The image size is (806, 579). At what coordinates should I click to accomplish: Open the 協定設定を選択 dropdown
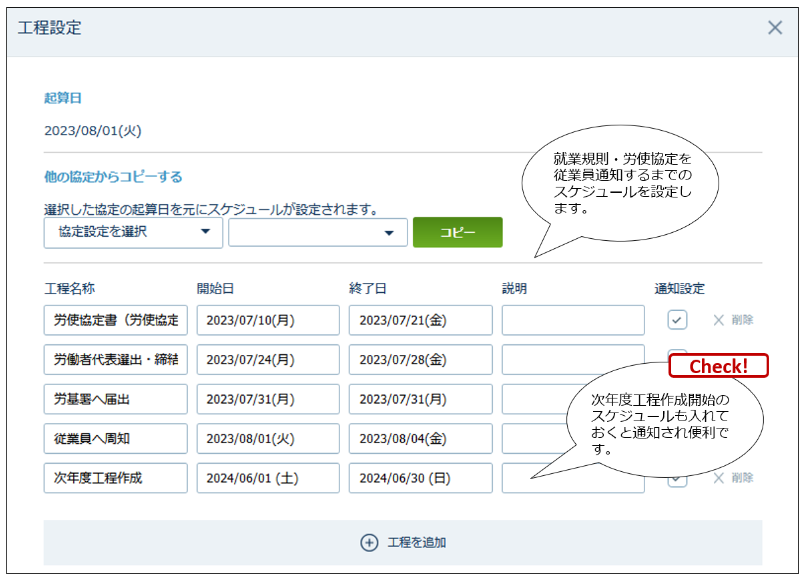[133, 232]
